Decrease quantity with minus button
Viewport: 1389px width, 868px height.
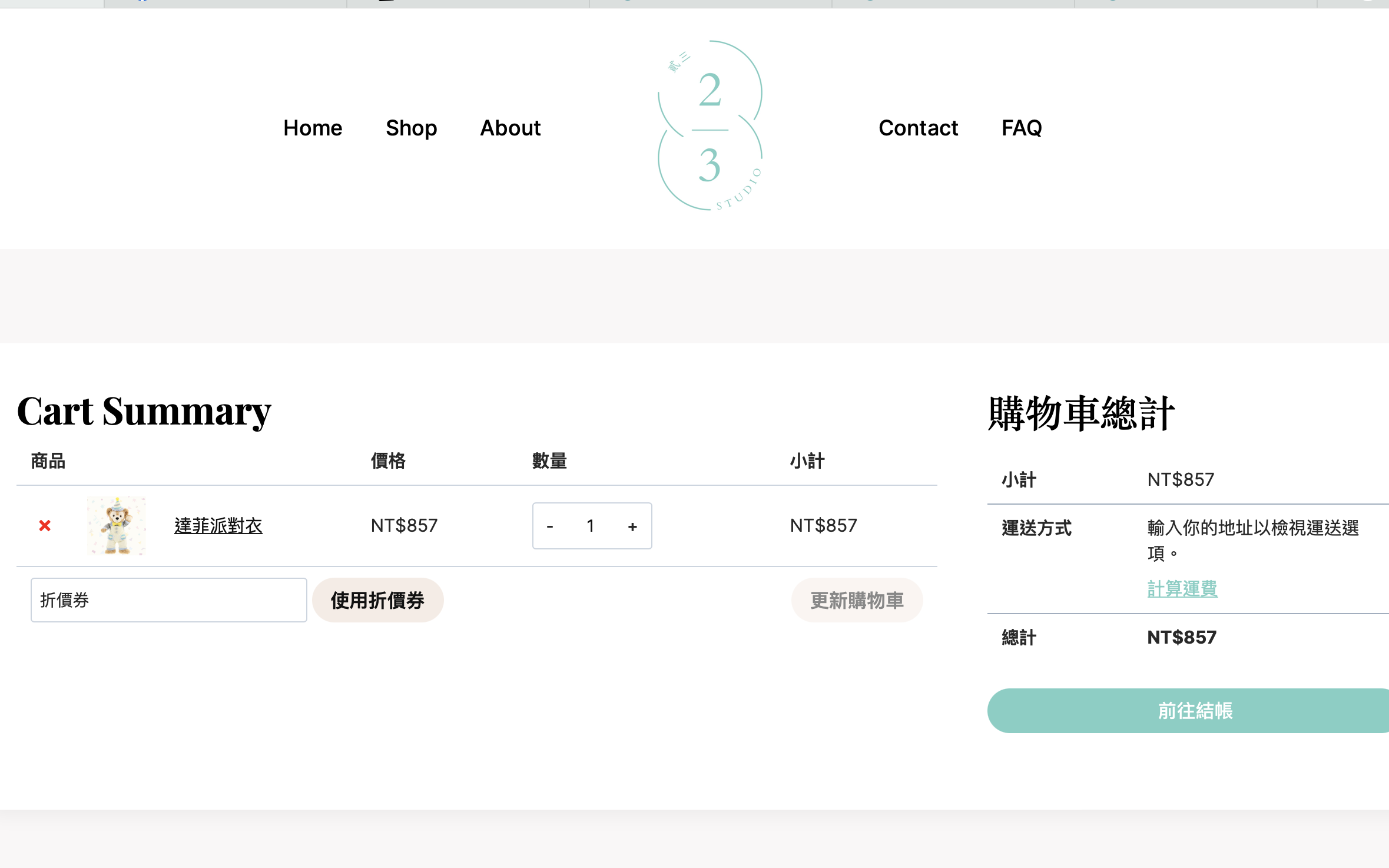[x=550, y=526]
